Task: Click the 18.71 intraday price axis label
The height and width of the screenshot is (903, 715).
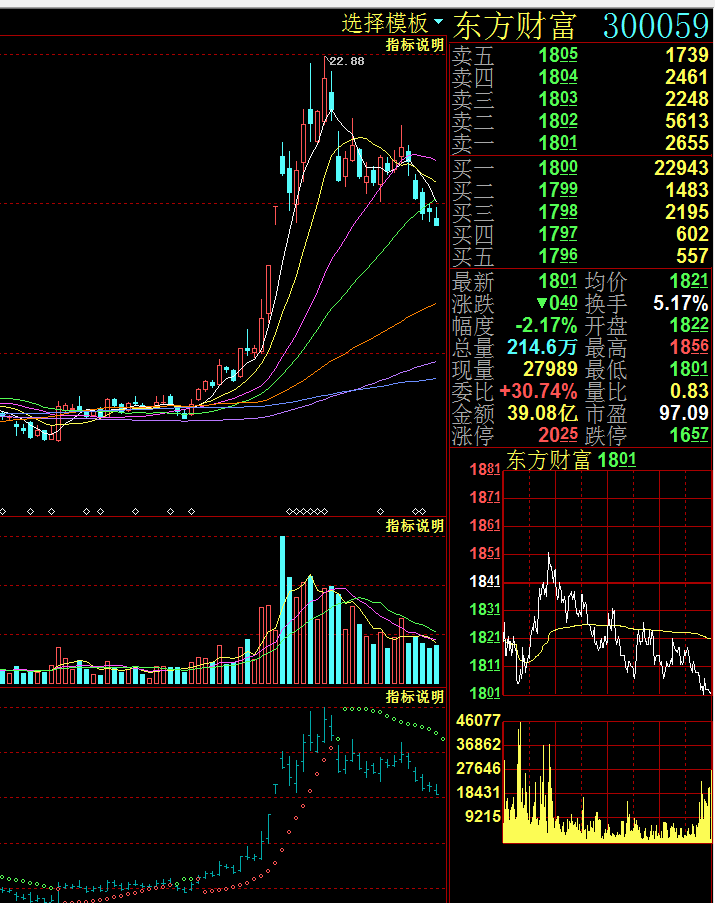Action: coord(485,498)
